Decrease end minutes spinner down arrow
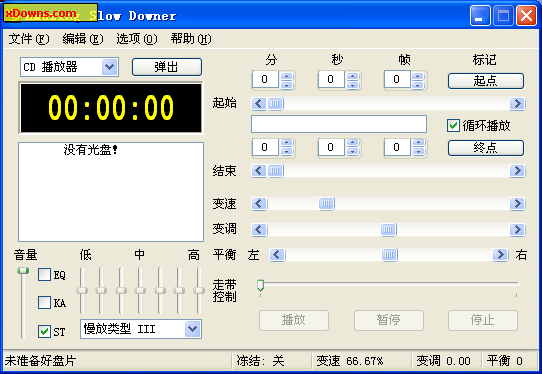The height and width of the screenshot is (374, 542). 287,152
